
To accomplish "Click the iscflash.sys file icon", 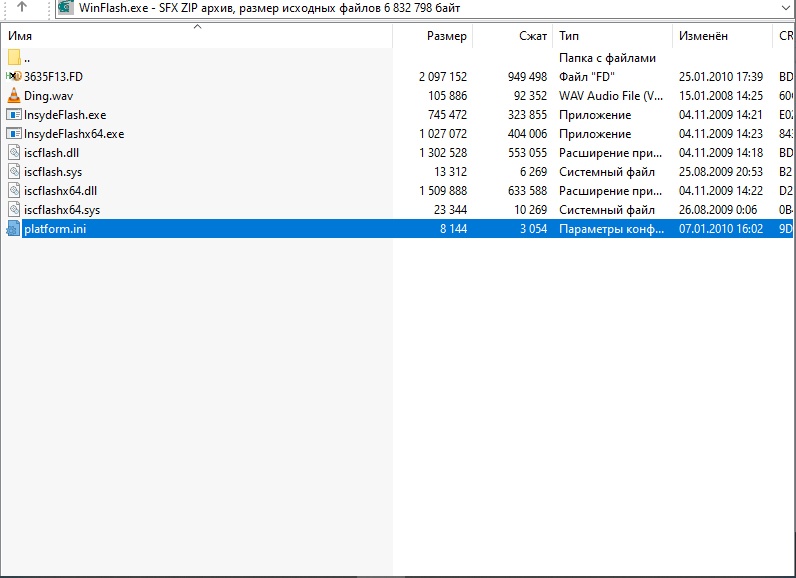I will [x=14, y=172].
